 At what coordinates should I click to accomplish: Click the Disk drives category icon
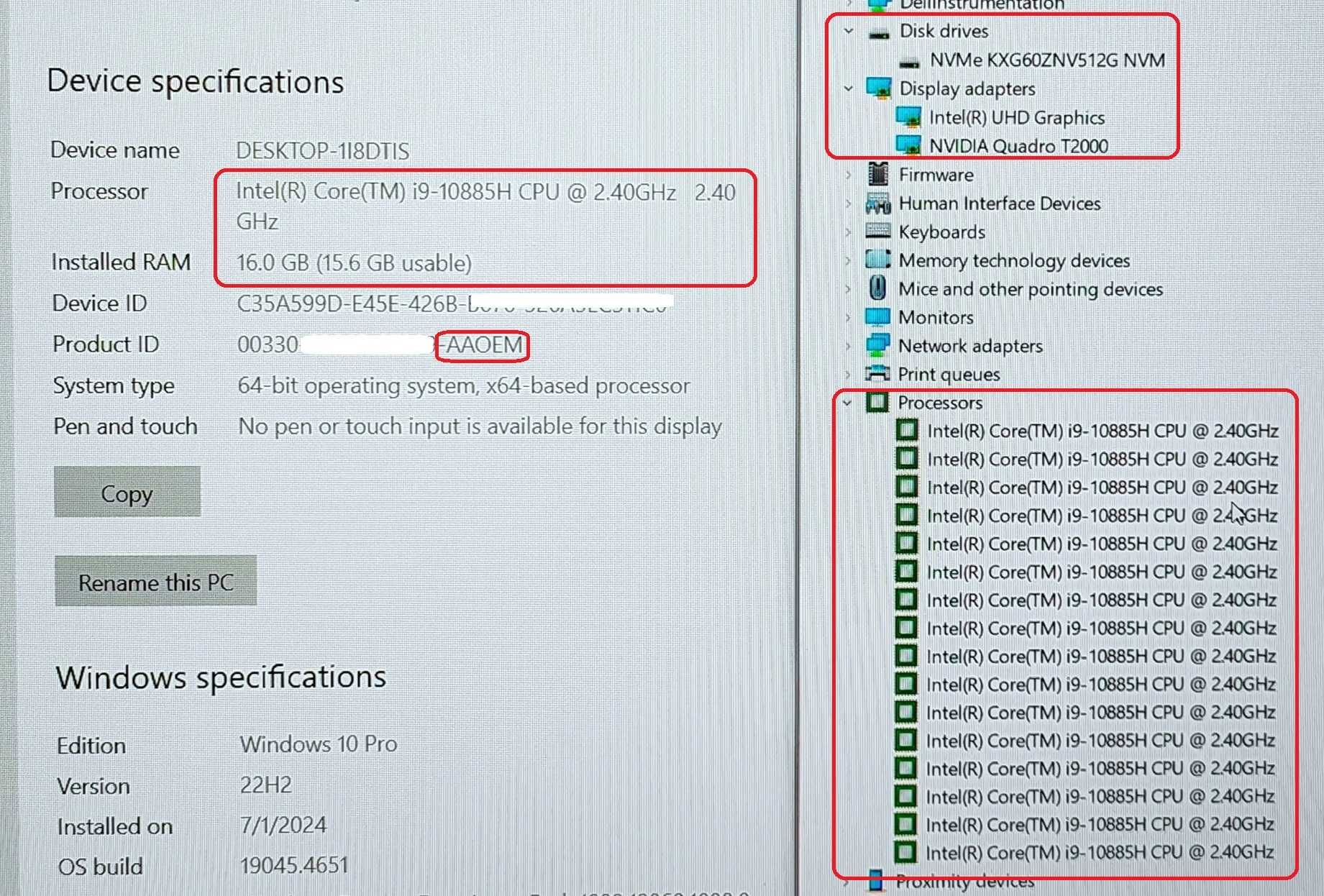pos(879,32)
